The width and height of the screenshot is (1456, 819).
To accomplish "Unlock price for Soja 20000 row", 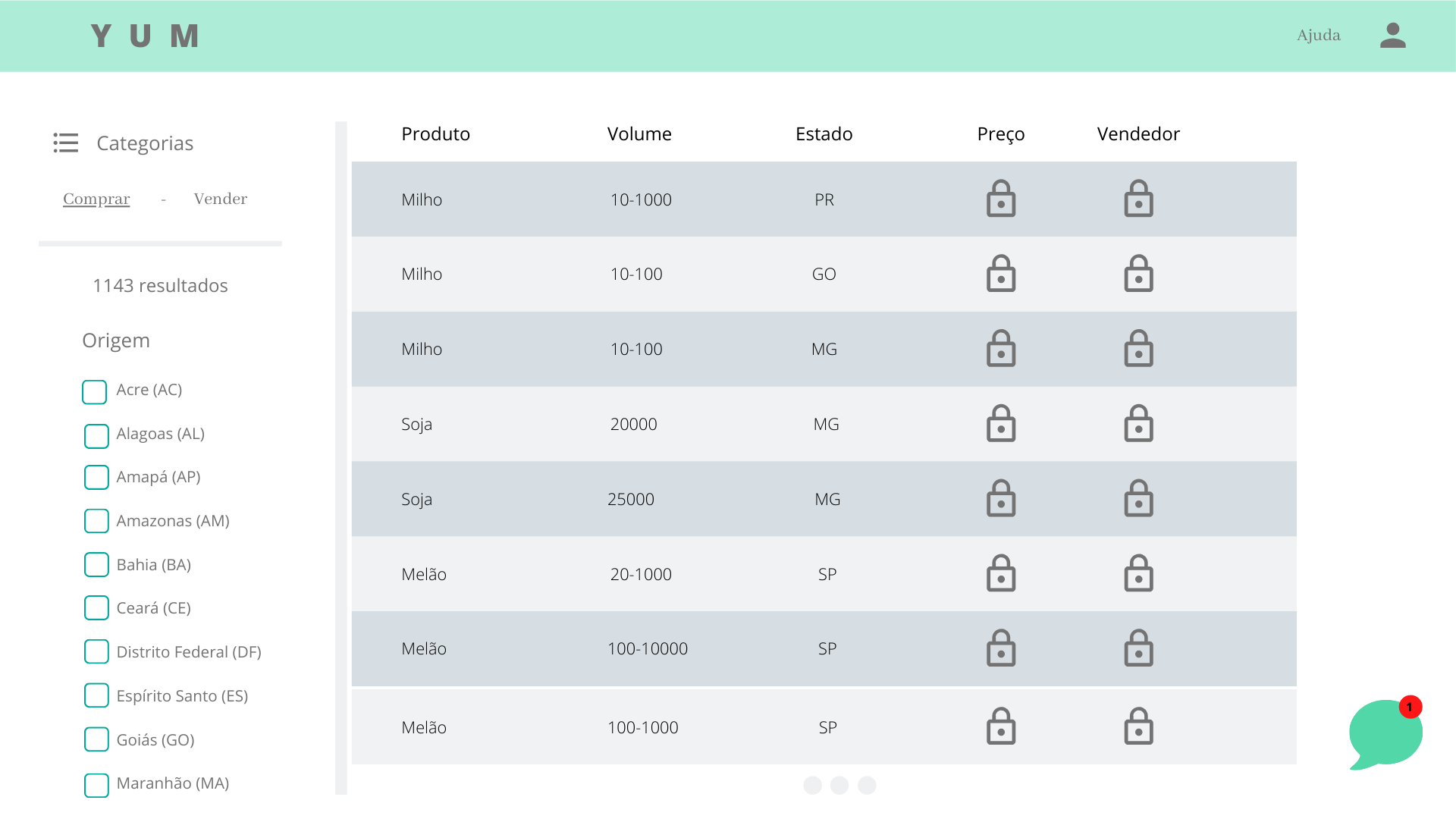I will 1000,424.
